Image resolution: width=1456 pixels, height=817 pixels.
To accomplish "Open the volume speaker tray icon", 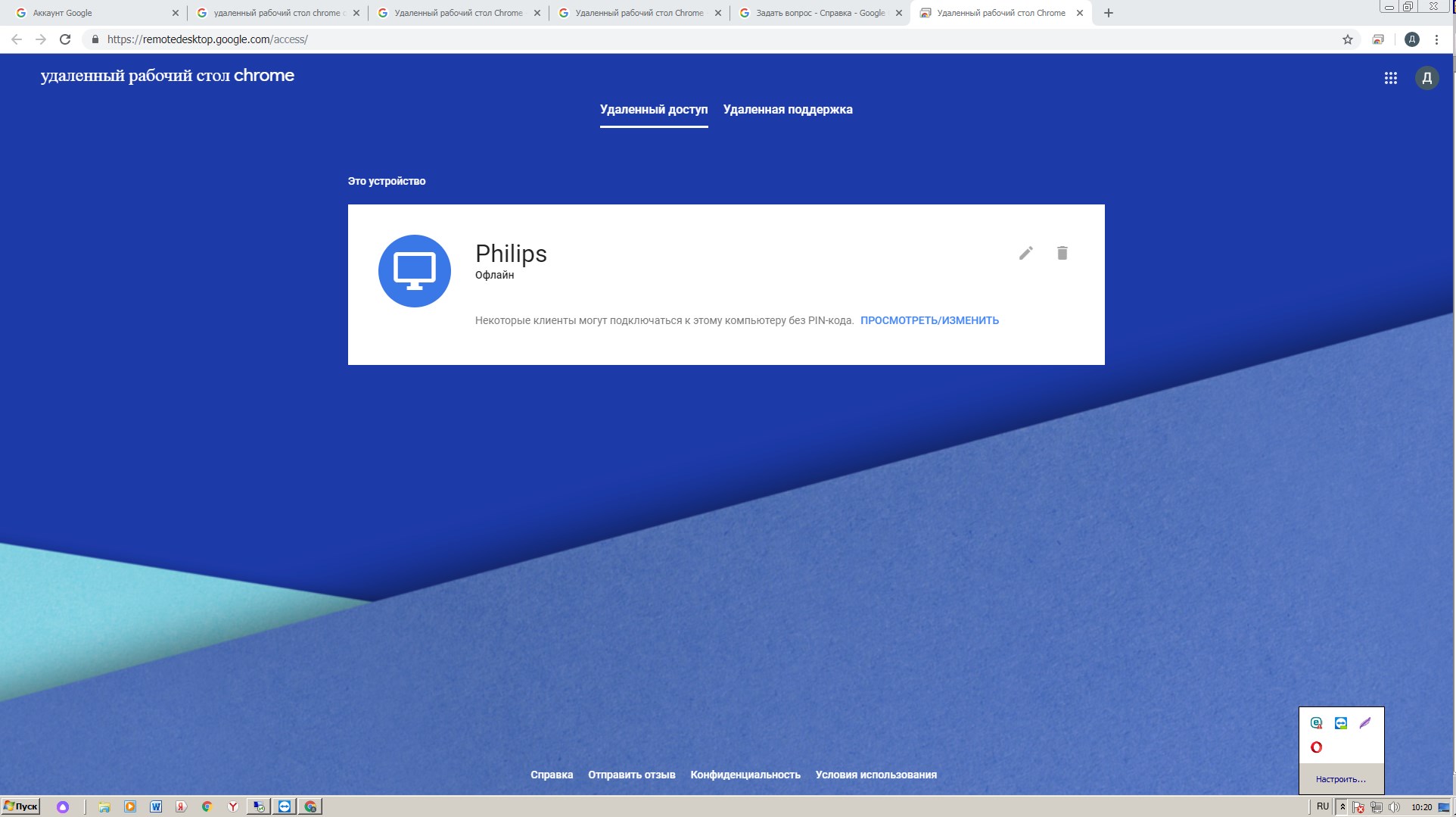I will click(x=1394, y=807).
